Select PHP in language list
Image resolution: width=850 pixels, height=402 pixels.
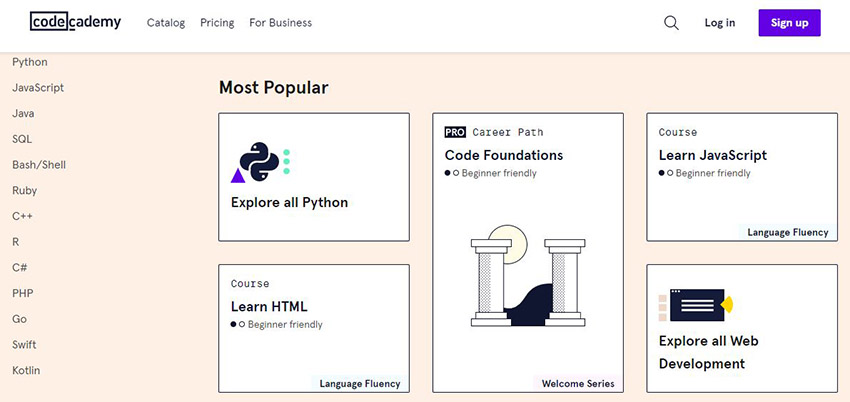pyautogui.click(x=23, y=293)
